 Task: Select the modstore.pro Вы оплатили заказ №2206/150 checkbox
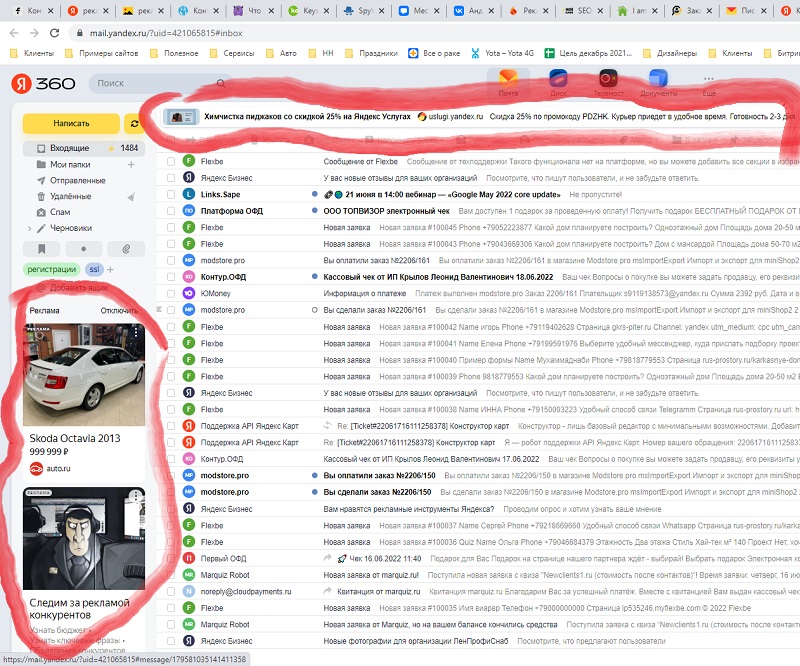(x=171, y=476)
